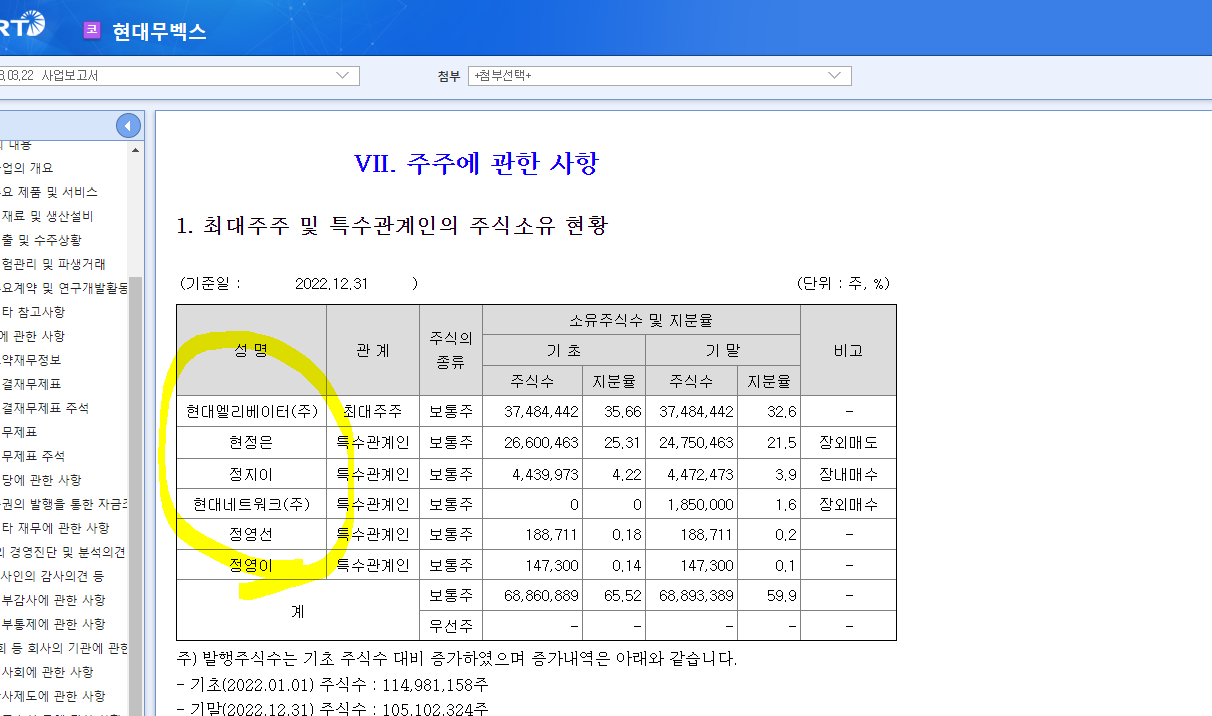Click the 26,600,463 share count cell

coord(532,443)
